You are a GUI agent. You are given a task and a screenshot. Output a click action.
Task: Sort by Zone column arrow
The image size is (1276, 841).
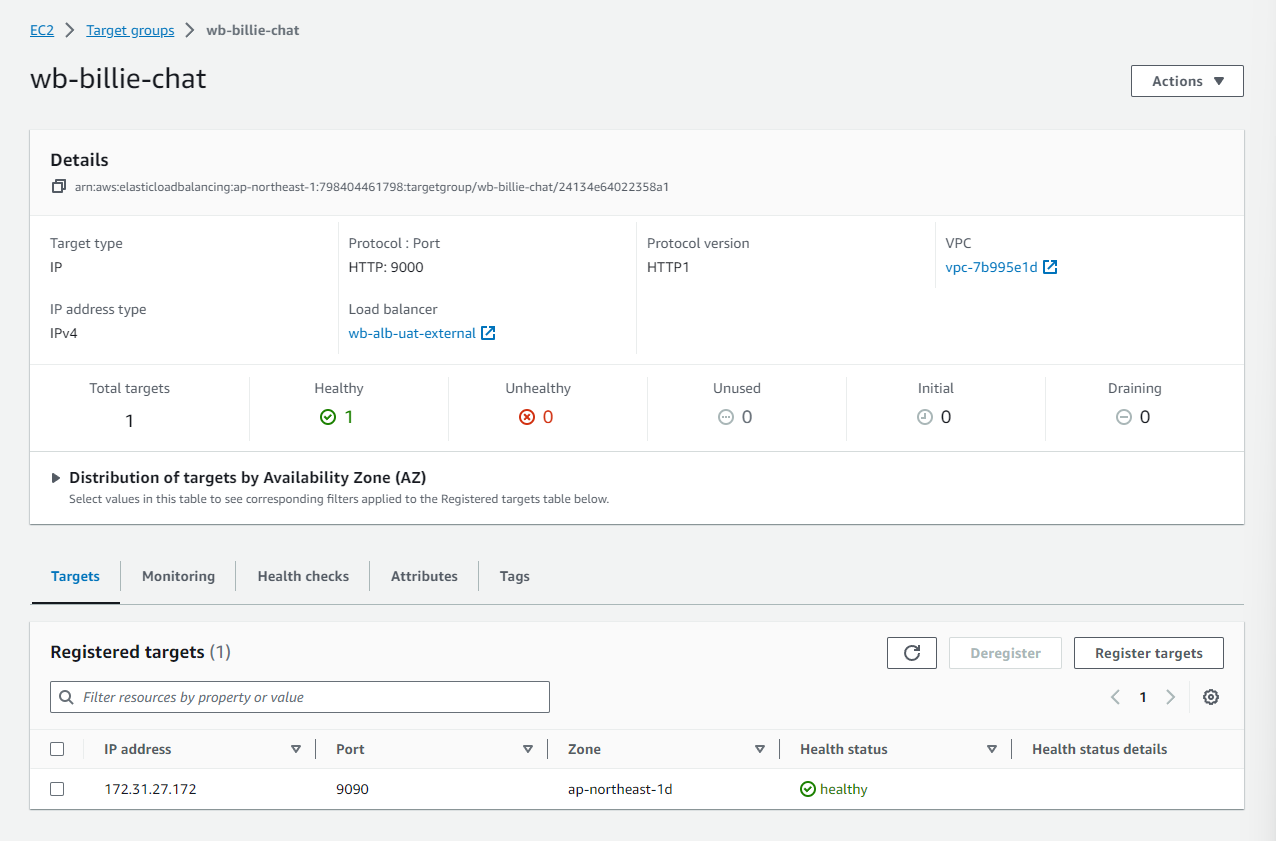click(x=760, y=749)
